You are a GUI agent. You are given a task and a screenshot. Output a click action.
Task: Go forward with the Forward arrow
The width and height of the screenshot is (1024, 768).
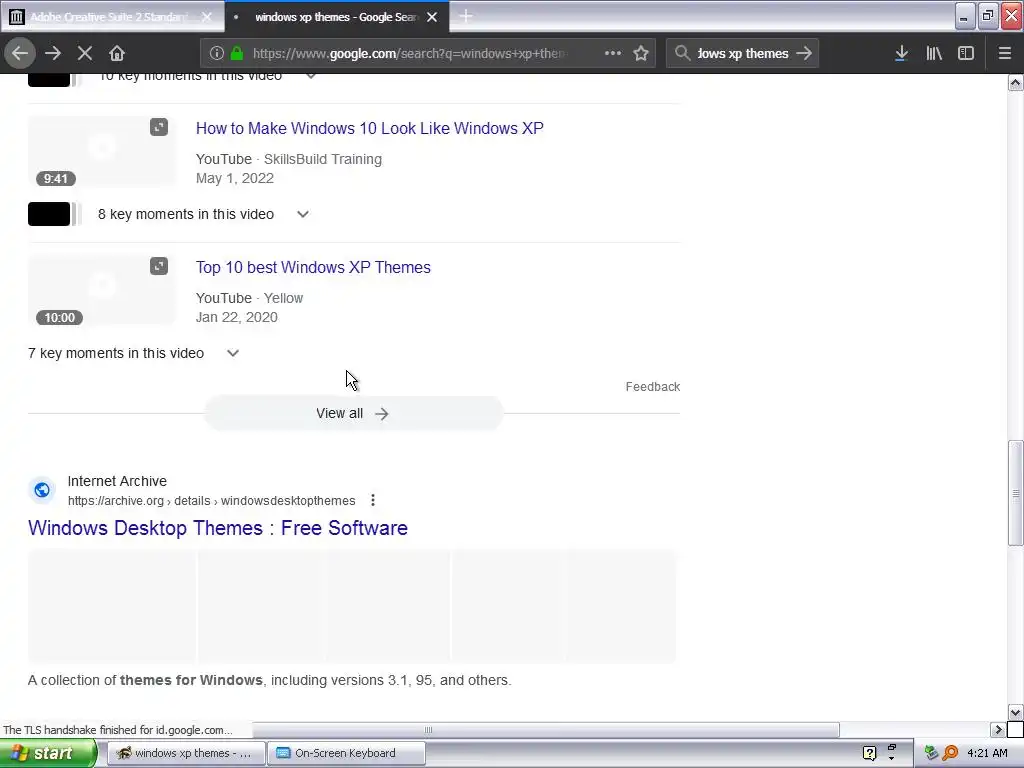click(x=53, y=53)
